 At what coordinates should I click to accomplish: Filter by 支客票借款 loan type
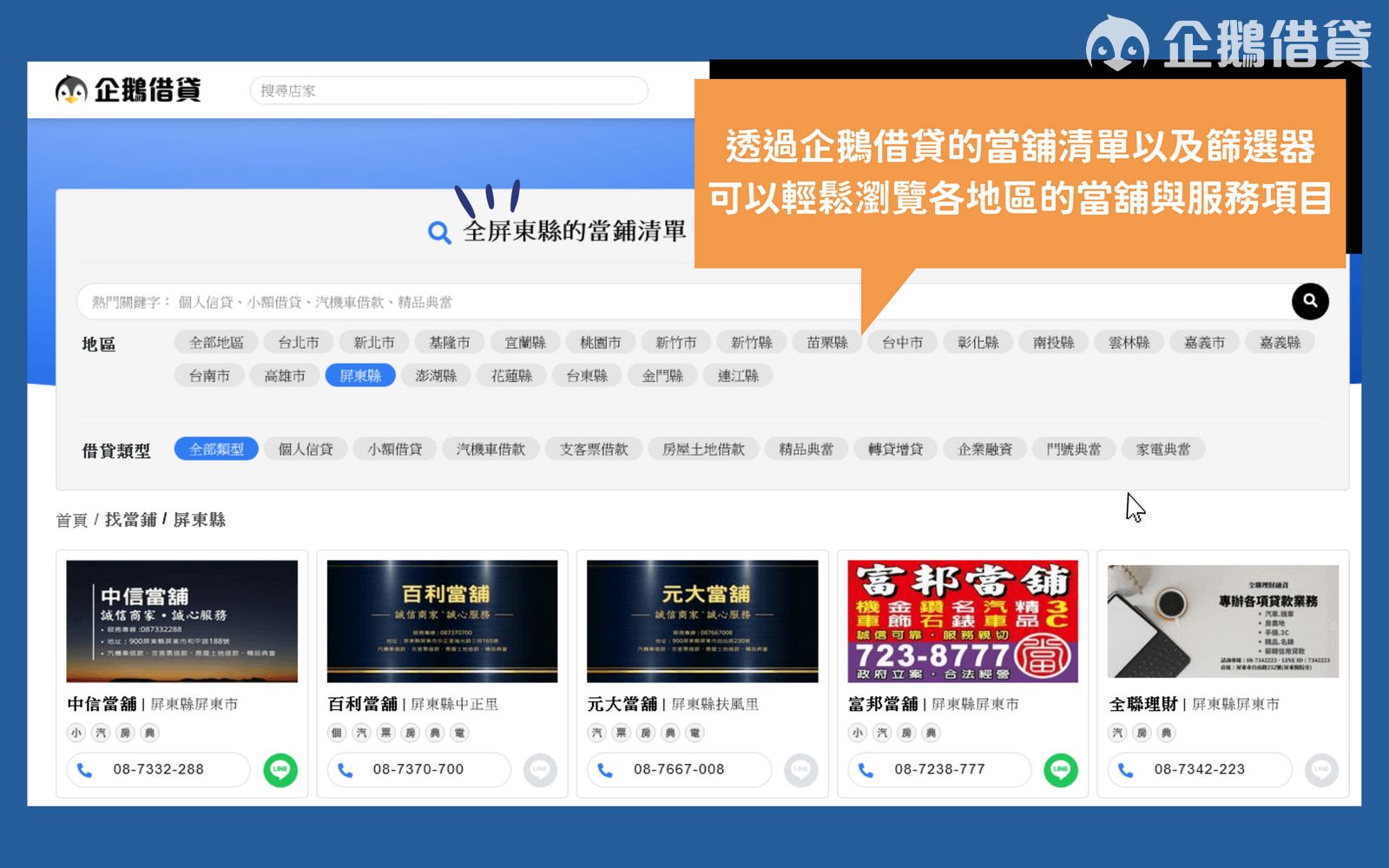594,449
